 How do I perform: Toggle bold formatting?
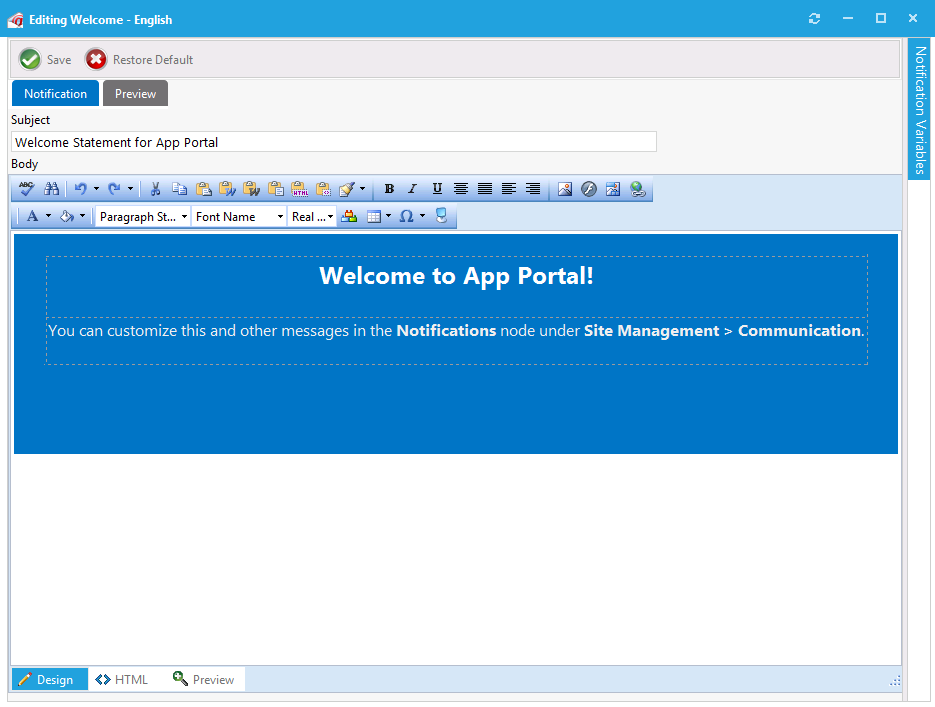389,189
